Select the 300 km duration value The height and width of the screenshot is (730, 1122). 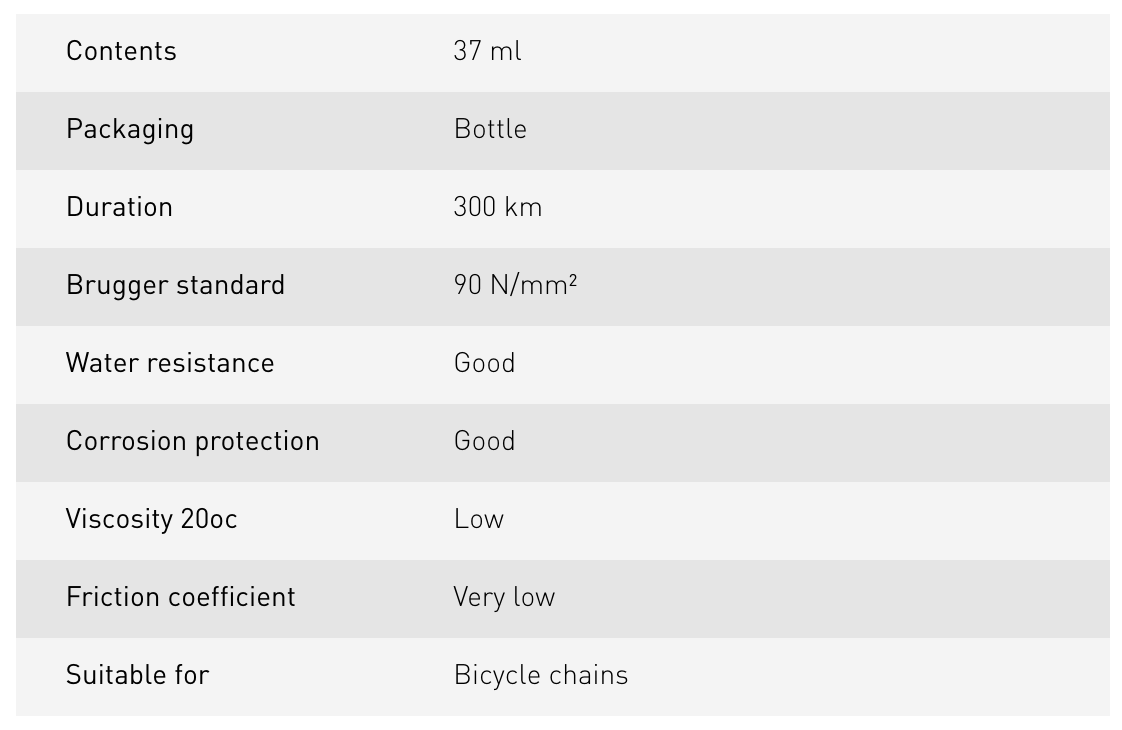pyautogui.click(x=497, y=207)
